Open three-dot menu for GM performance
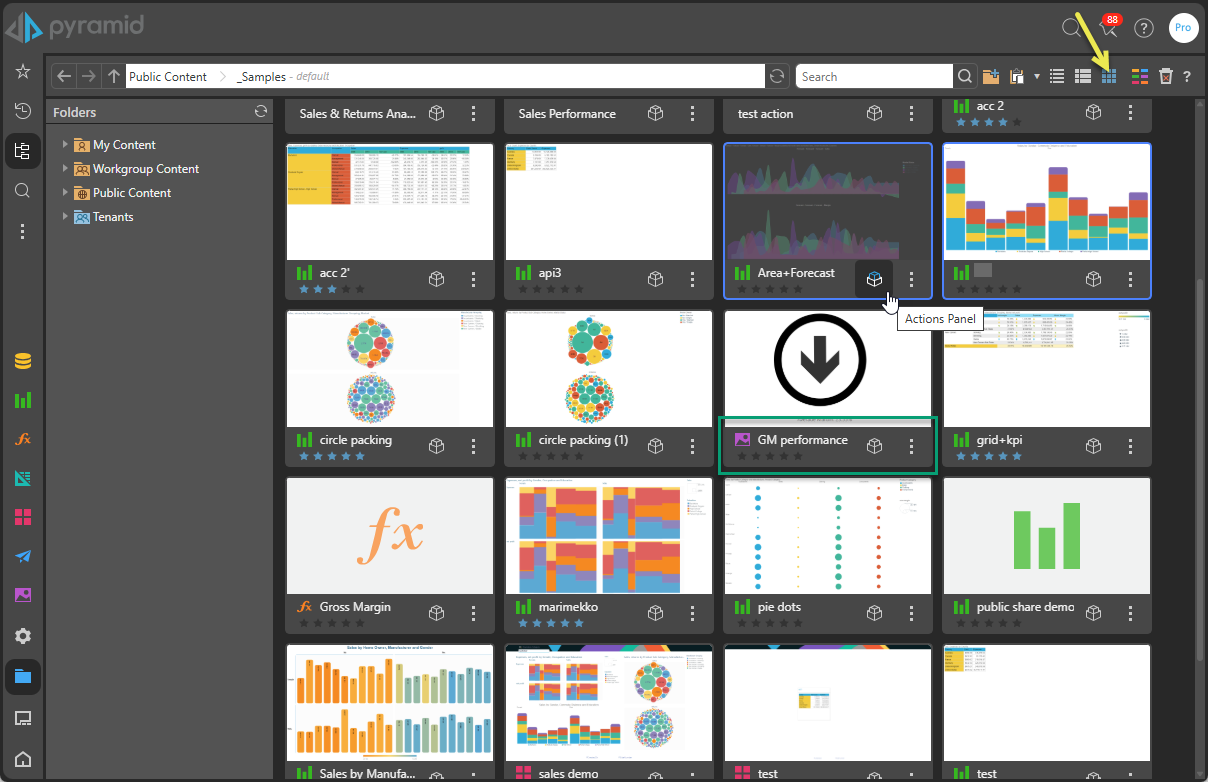Screen dimensions: 1208x782 point(911,446)
